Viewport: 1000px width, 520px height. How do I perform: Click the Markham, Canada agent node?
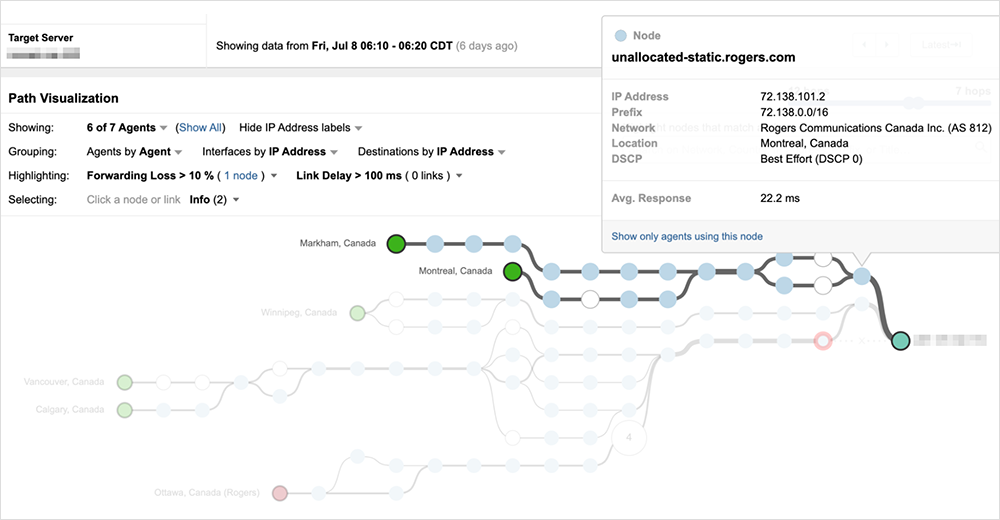tap(396, 243)
